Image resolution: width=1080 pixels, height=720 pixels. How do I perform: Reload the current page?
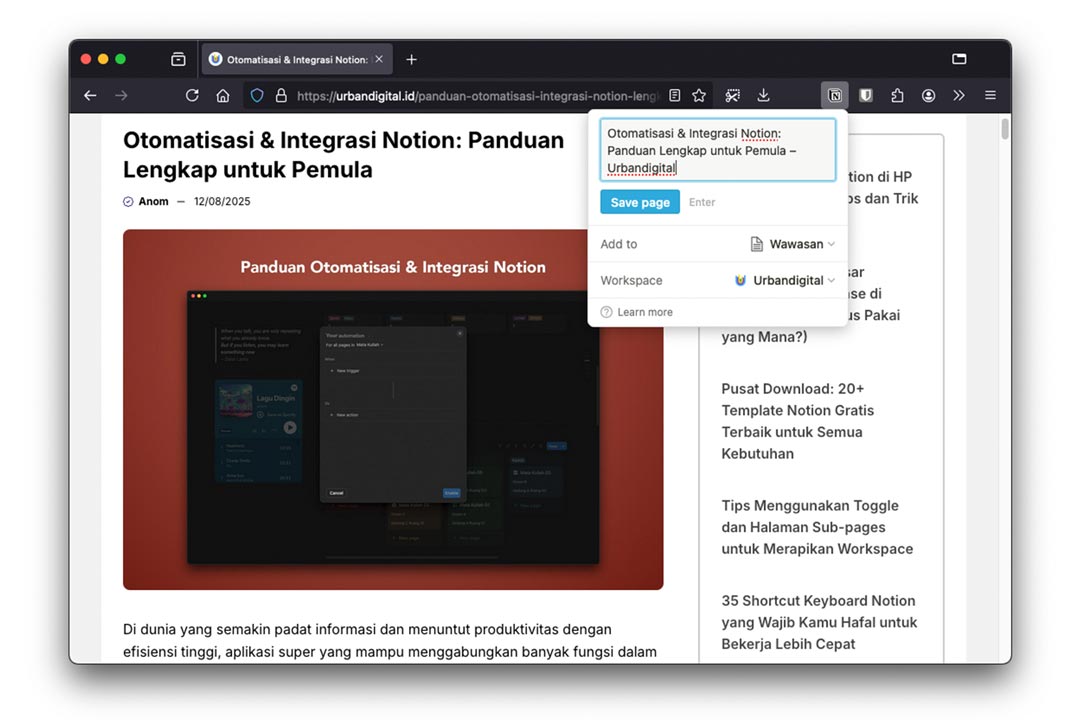point(192,96)
